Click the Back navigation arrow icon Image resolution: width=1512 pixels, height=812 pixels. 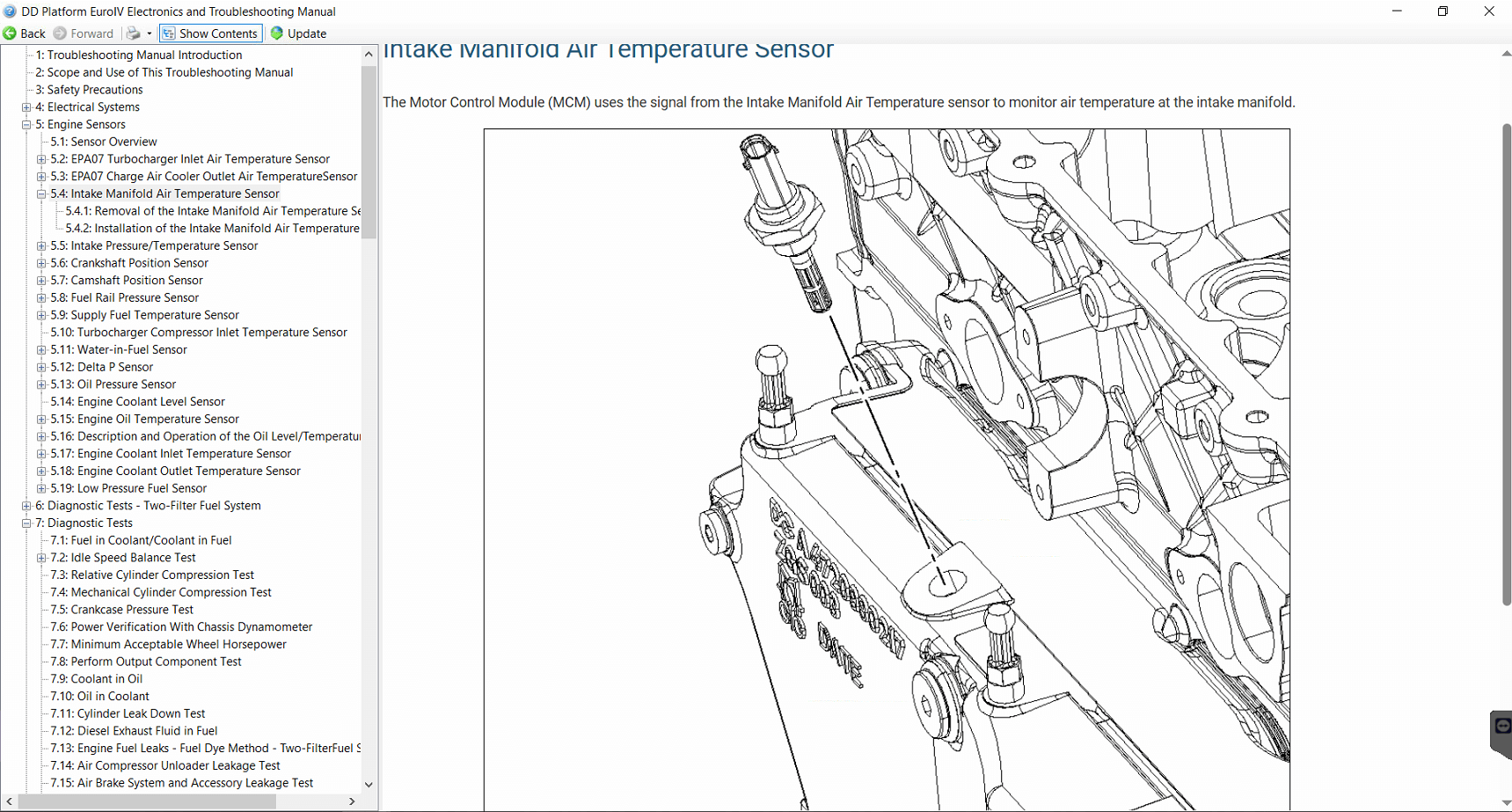[11, 33]
